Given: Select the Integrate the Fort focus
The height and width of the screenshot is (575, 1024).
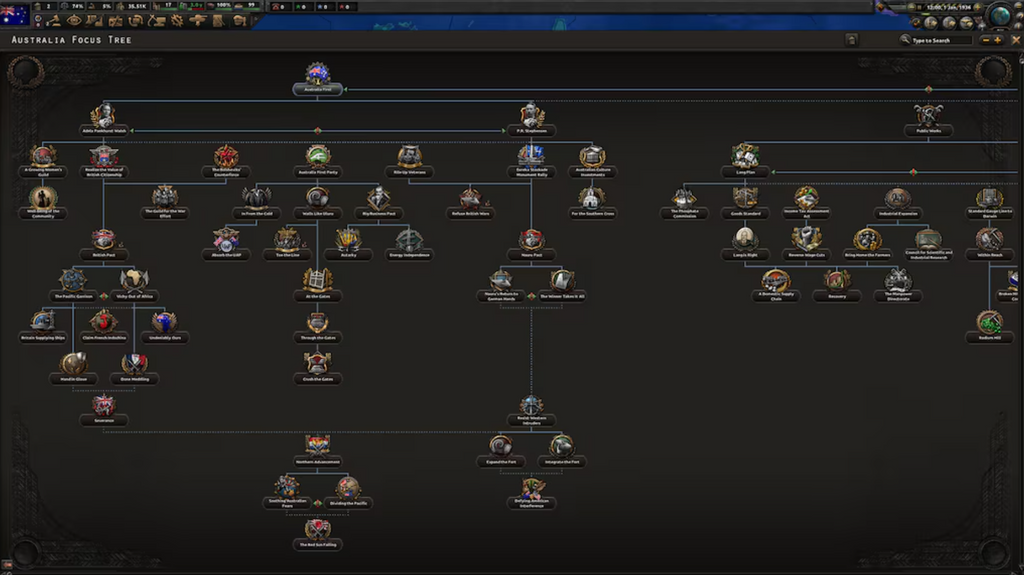Looking at the screenshot, I should (x=562, y=452).
